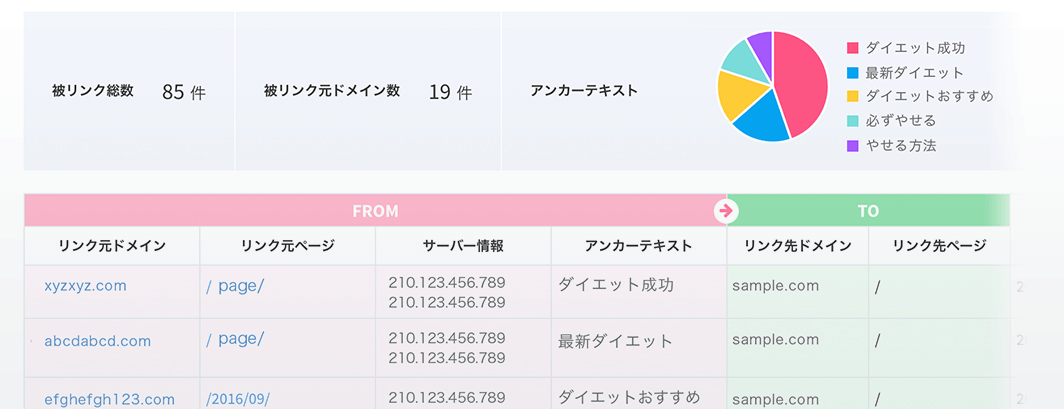Click the blue slice of the pie chart
1064x412 pixels.
[x=763, y=121]
